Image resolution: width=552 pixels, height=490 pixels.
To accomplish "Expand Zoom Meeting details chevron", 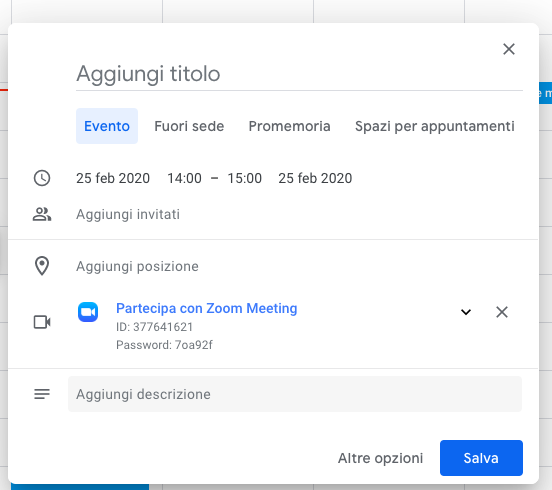I will 466,312.
